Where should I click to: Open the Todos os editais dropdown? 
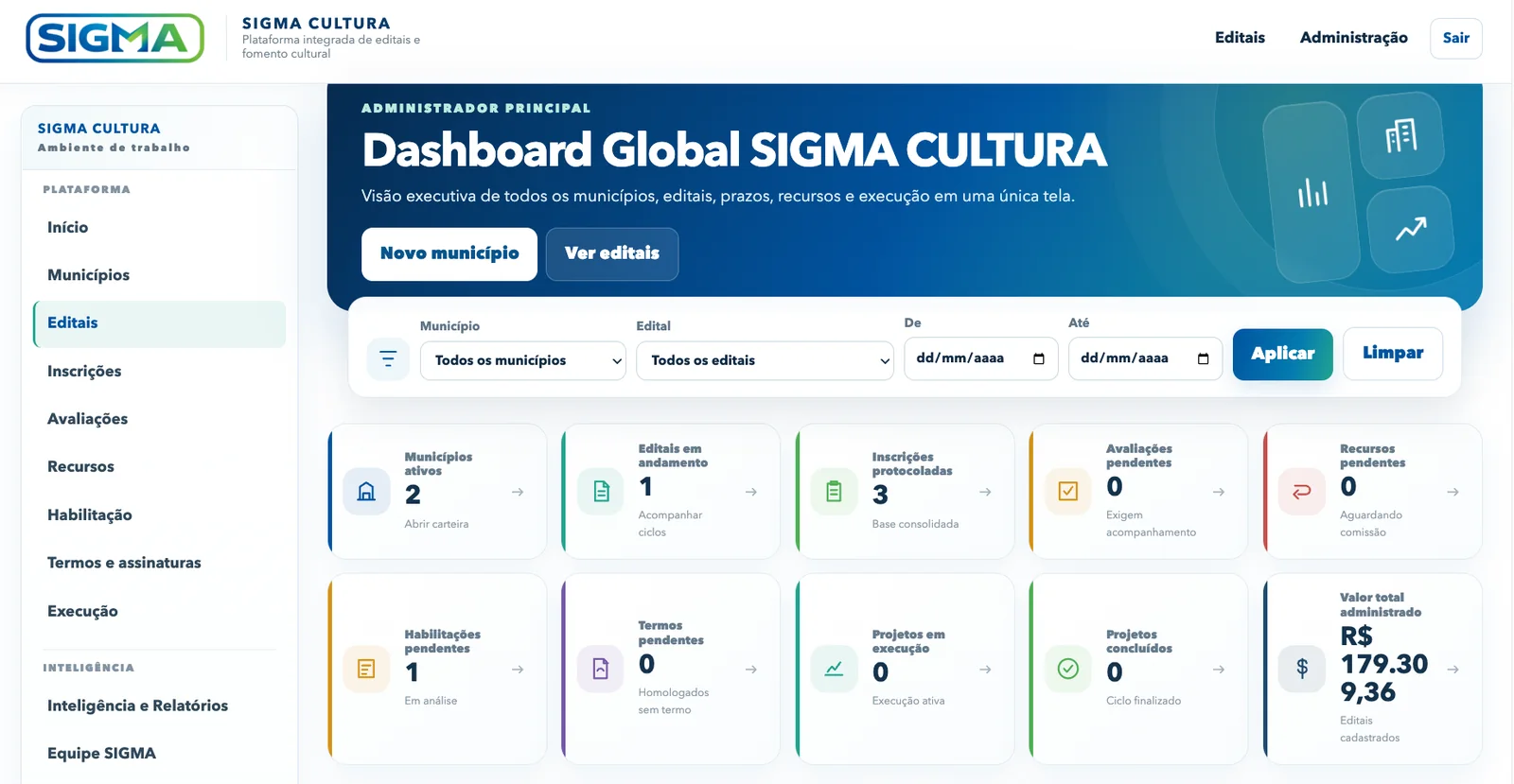pos(765,360)
